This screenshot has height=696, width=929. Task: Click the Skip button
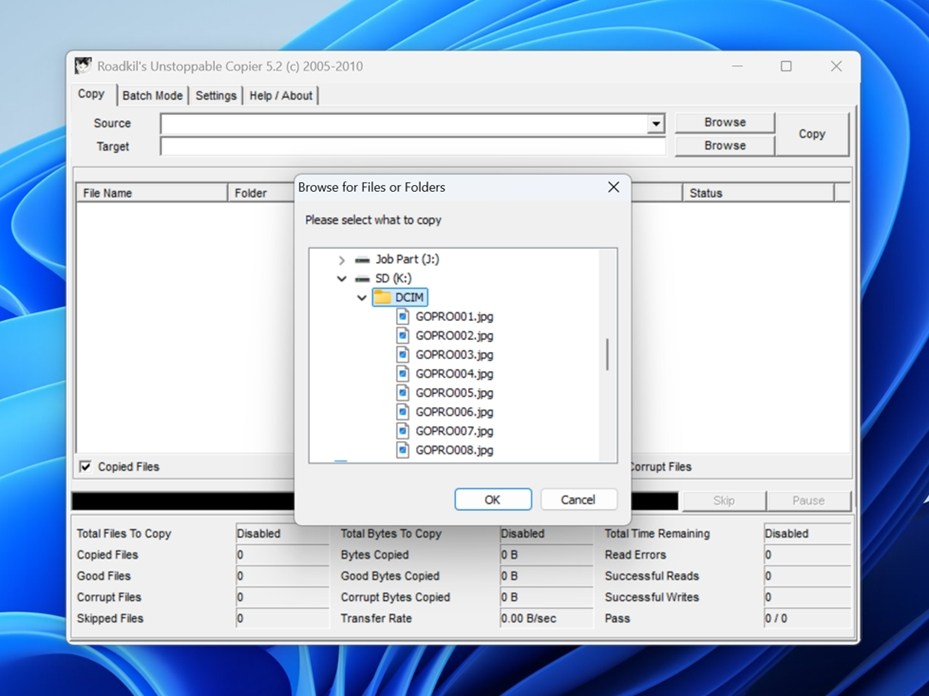click(x=724, y=501)
